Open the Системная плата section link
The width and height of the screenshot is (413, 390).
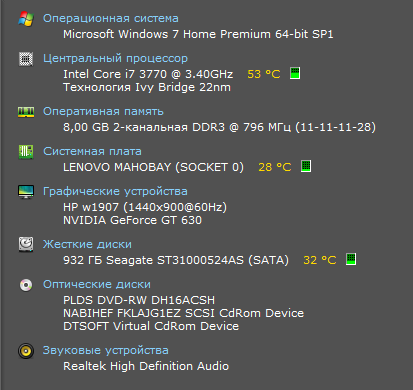coord(92,151)
